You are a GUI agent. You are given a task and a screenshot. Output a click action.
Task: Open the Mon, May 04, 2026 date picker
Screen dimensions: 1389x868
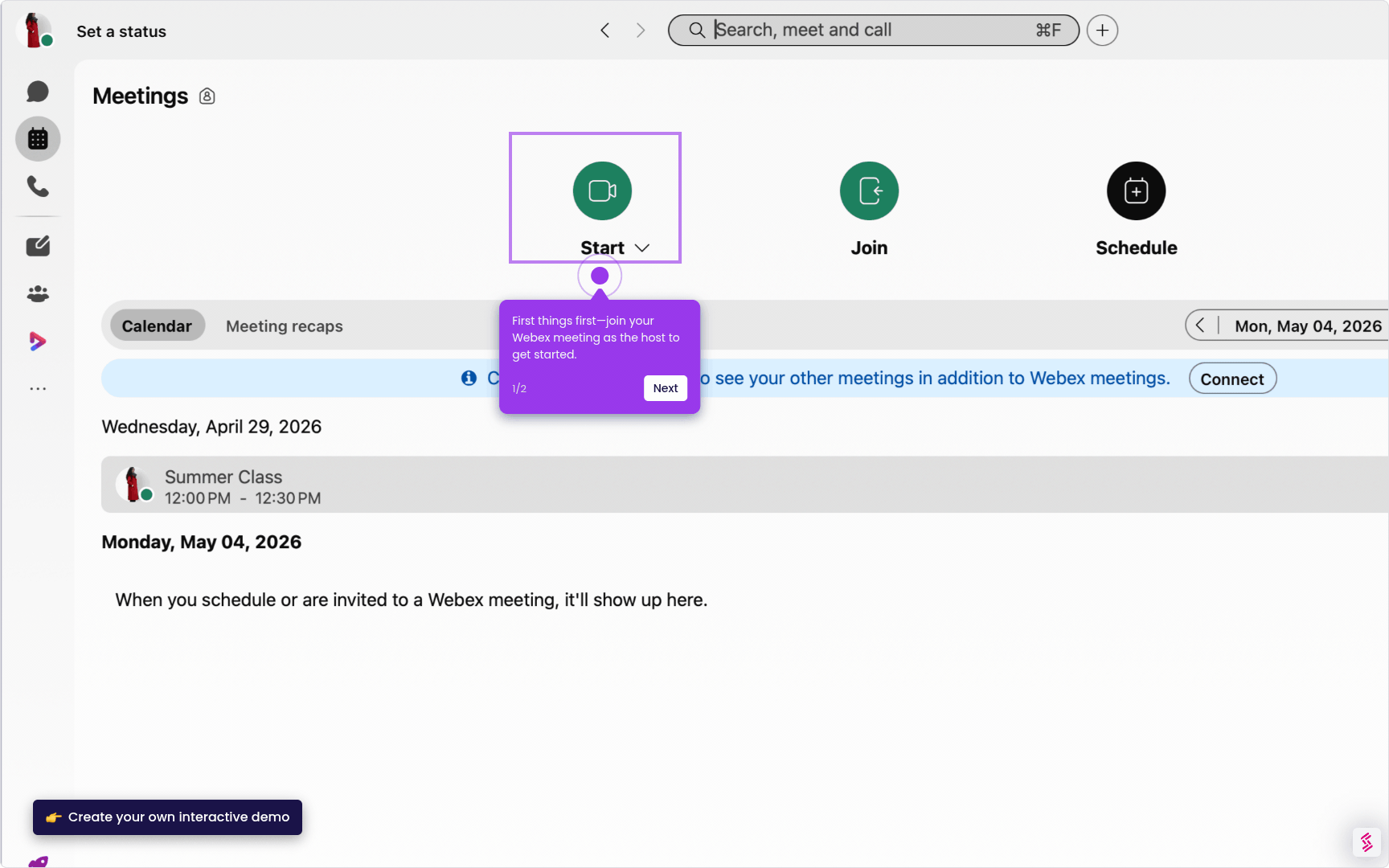coord(1308,326)
